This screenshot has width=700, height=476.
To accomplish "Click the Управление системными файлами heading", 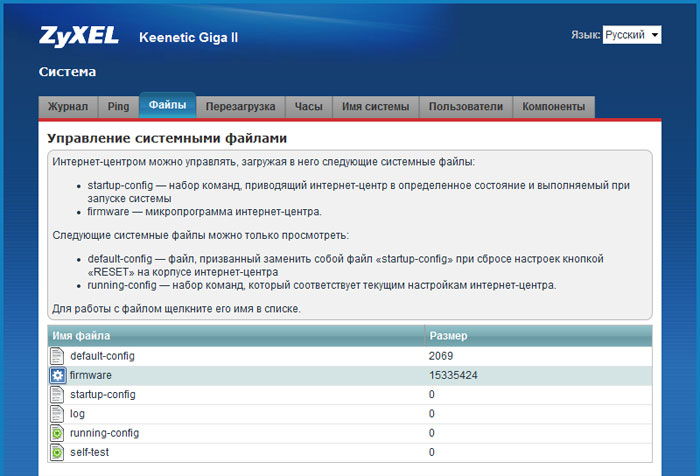I will tap(167, 138).
